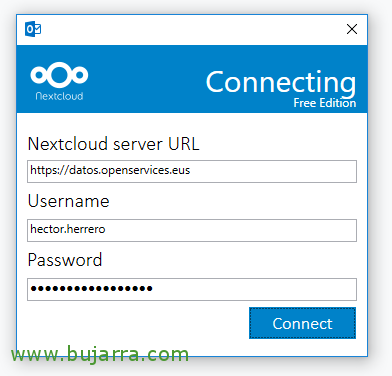This screenshot has width=392, height=376.
Task: Click on the hector.herrero text
Action: click(x=68, y=229)
